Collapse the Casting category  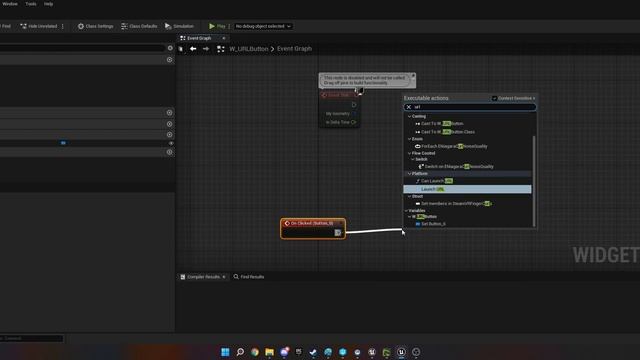coord(409,116)
